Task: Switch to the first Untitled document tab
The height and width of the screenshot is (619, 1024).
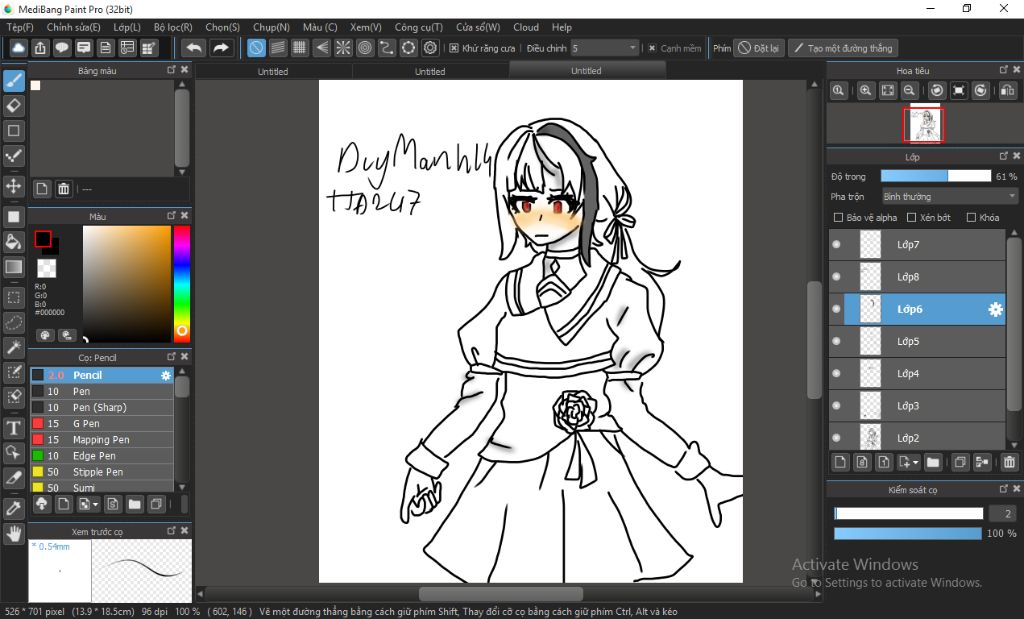Action: (x=273, y=71)
